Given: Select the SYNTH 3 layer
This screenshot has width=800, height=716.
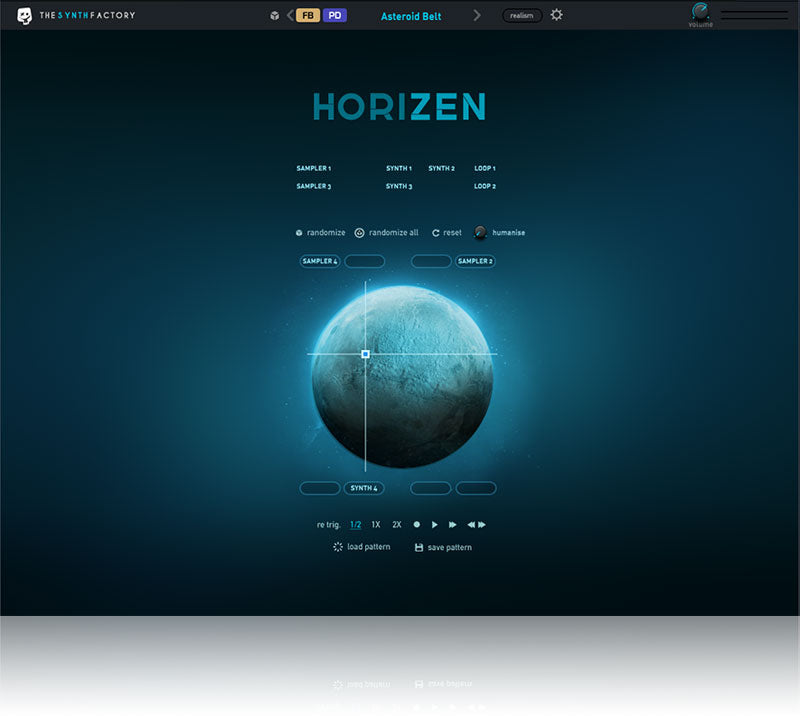Looking at the screenshot, I should [x=398, y=186].
